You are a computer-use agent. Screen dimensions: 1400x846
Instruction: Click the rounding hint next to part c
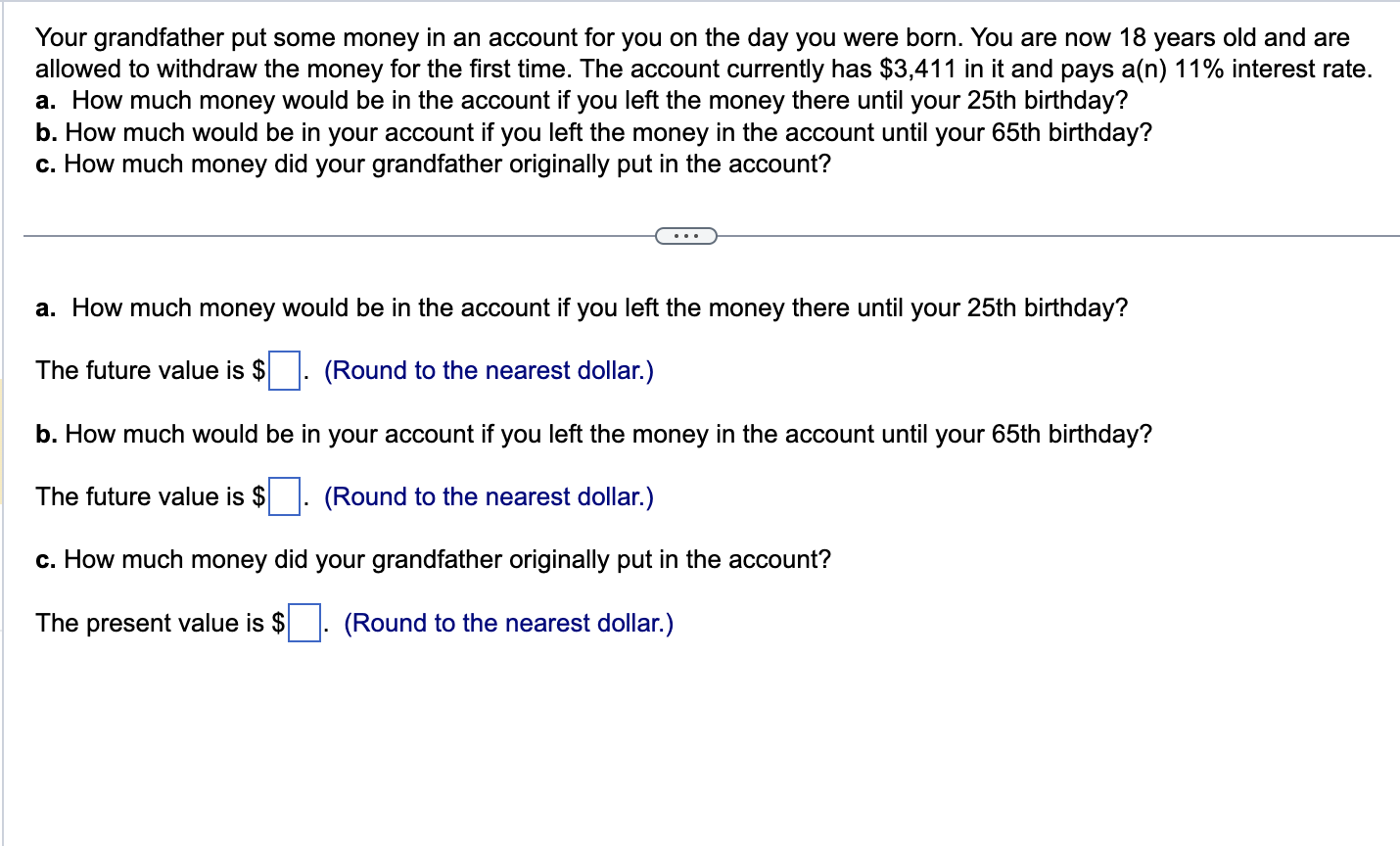pyautogui.click(x=507, y=623)
